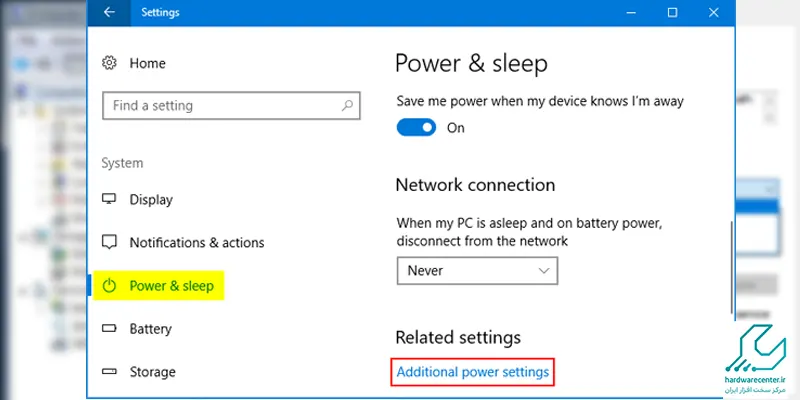Toggle off Save me power switch
The image size is (800, 400).
[x=416, y=128]
